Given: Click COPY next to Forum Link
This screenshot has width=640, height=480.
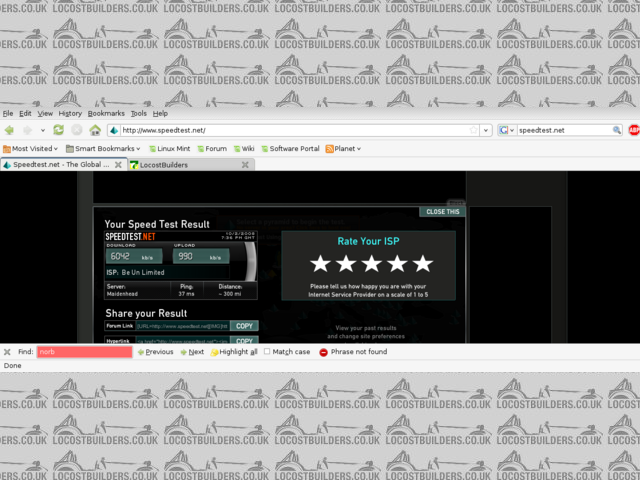Looking at the screenshot, I should point(245,326).
